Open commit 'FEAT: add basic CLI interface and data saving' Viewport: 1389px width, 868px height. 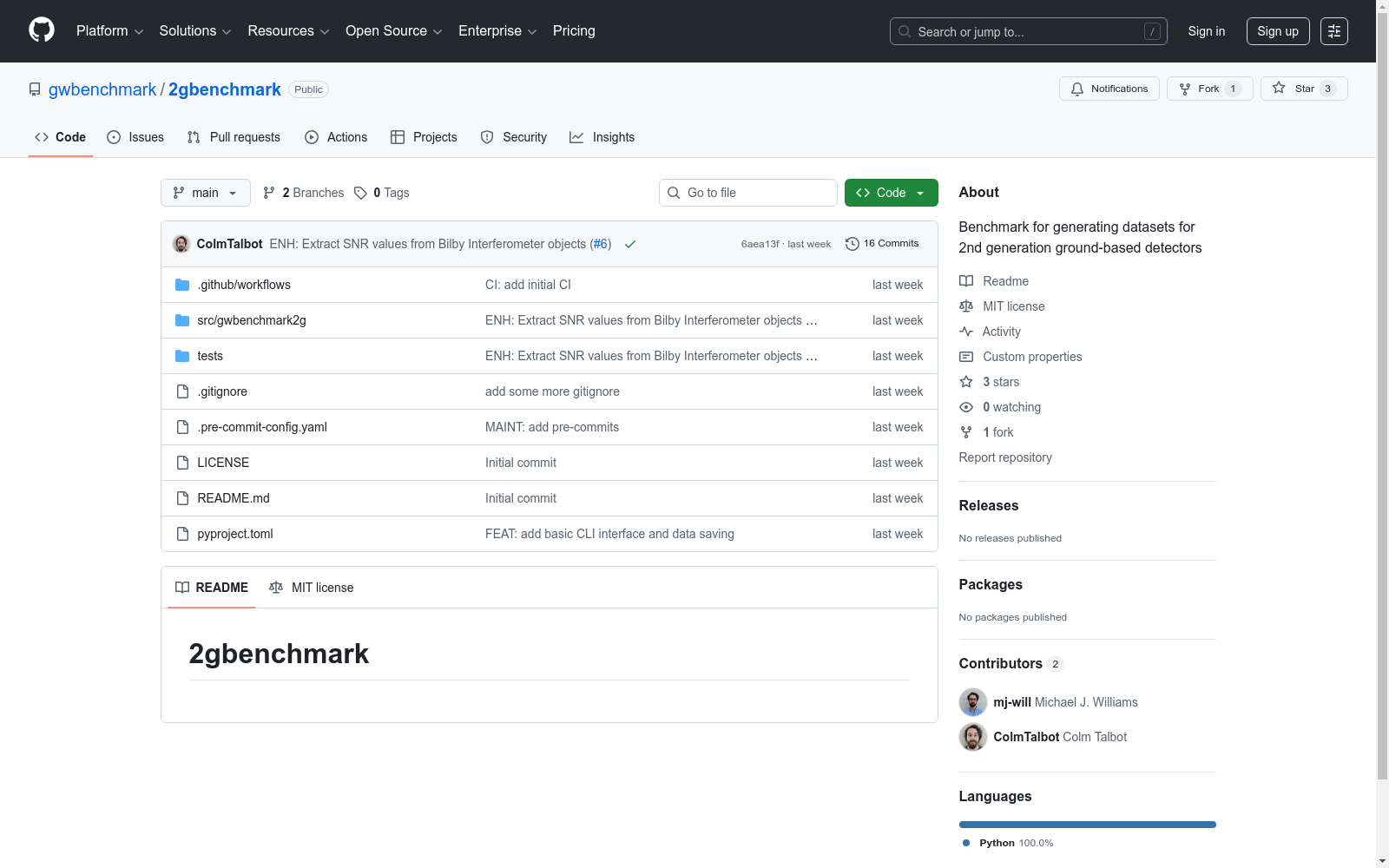click(x=609, y=534)
